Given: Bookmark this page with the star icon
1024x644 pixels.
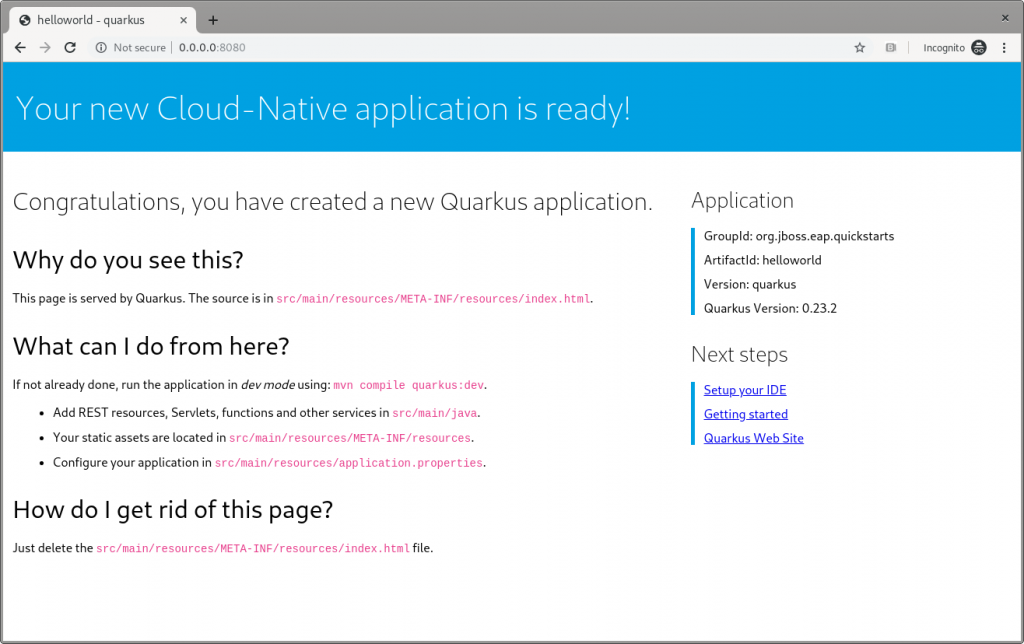Looking at the screenshot, I should pos(859,47).
